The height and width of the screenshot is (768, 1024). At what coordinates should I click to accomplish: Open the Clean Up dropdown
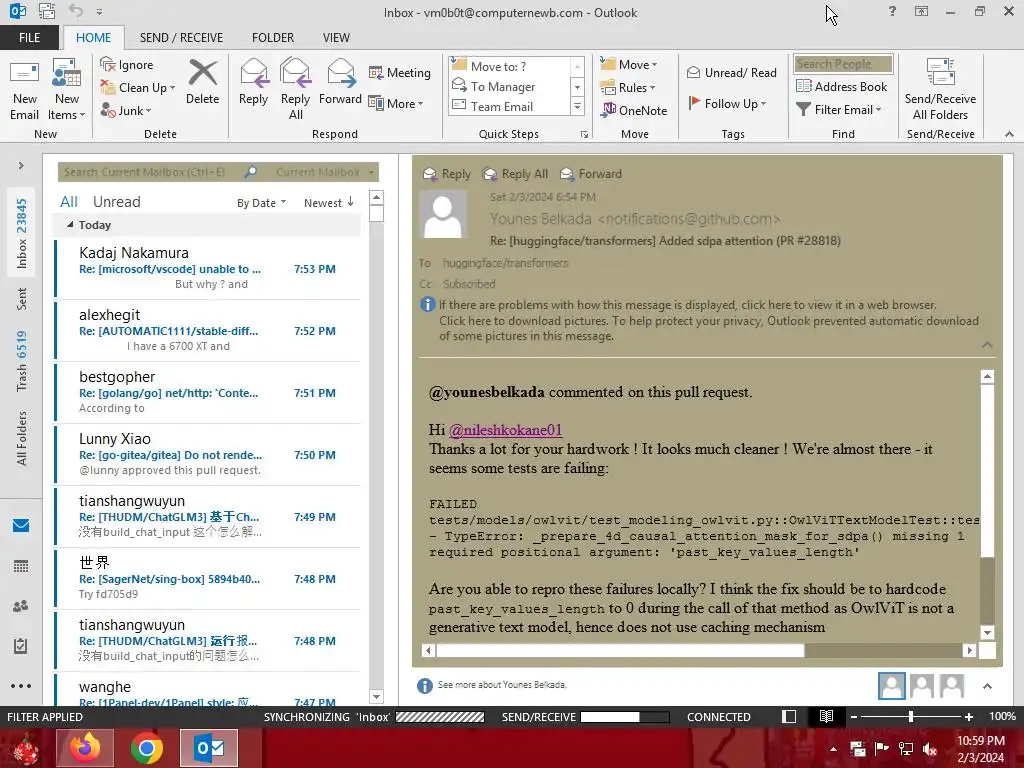[138, 88]
